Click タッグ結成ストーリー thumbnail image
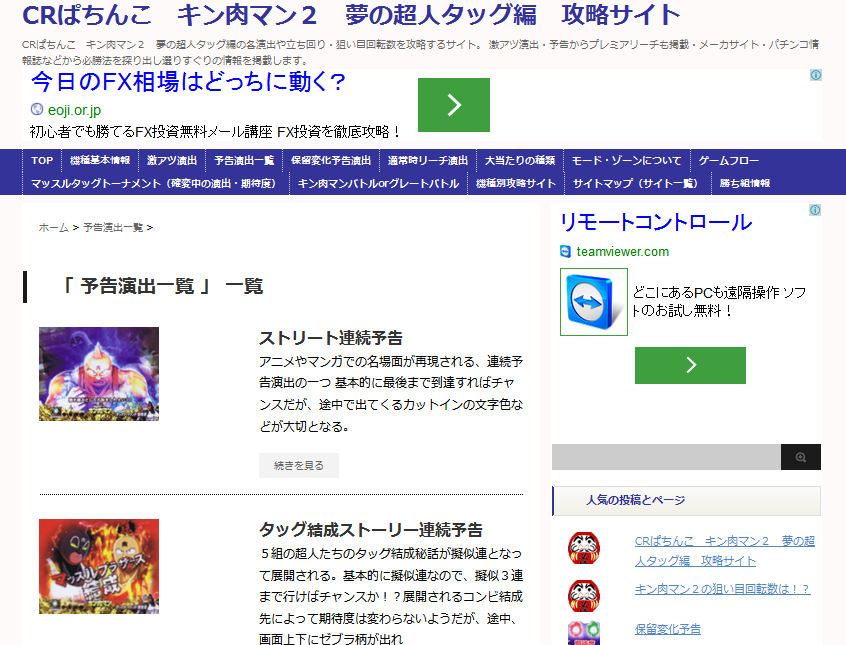This screenshot has height=645, width=846. [x=99, y=566]
